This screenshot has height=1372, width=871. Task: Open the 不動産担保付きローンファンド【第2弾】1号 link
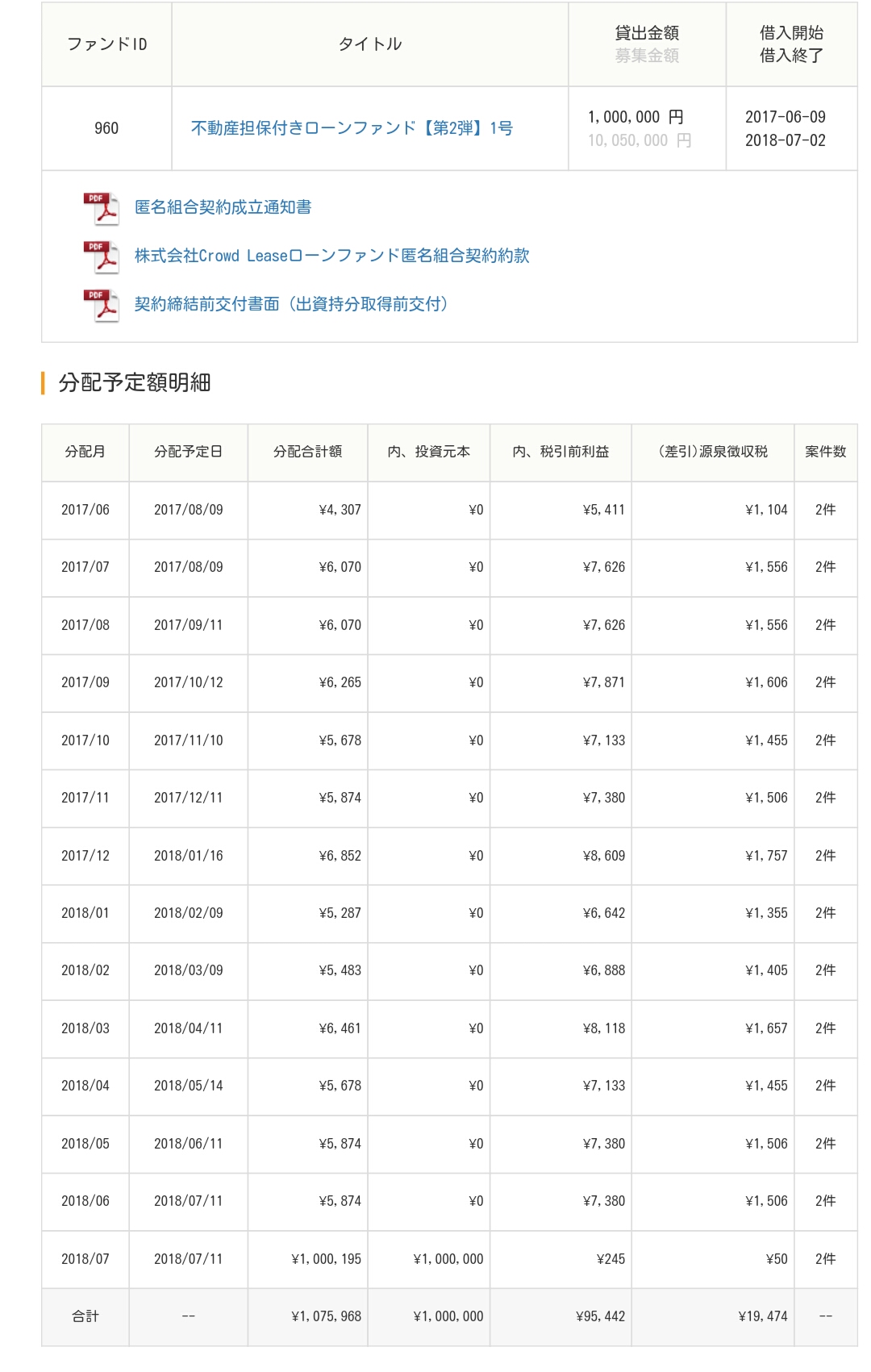(352, 128)
